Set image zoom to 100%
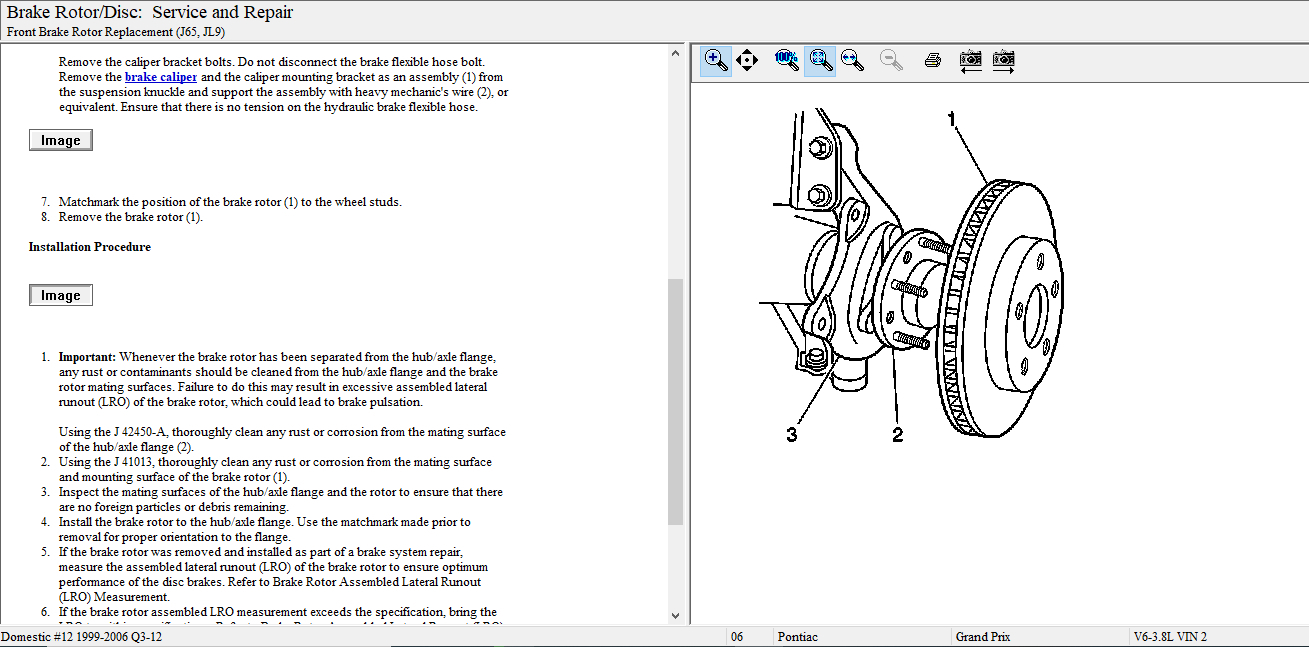Screen dimensions: 1309x647 click(787, 60)
